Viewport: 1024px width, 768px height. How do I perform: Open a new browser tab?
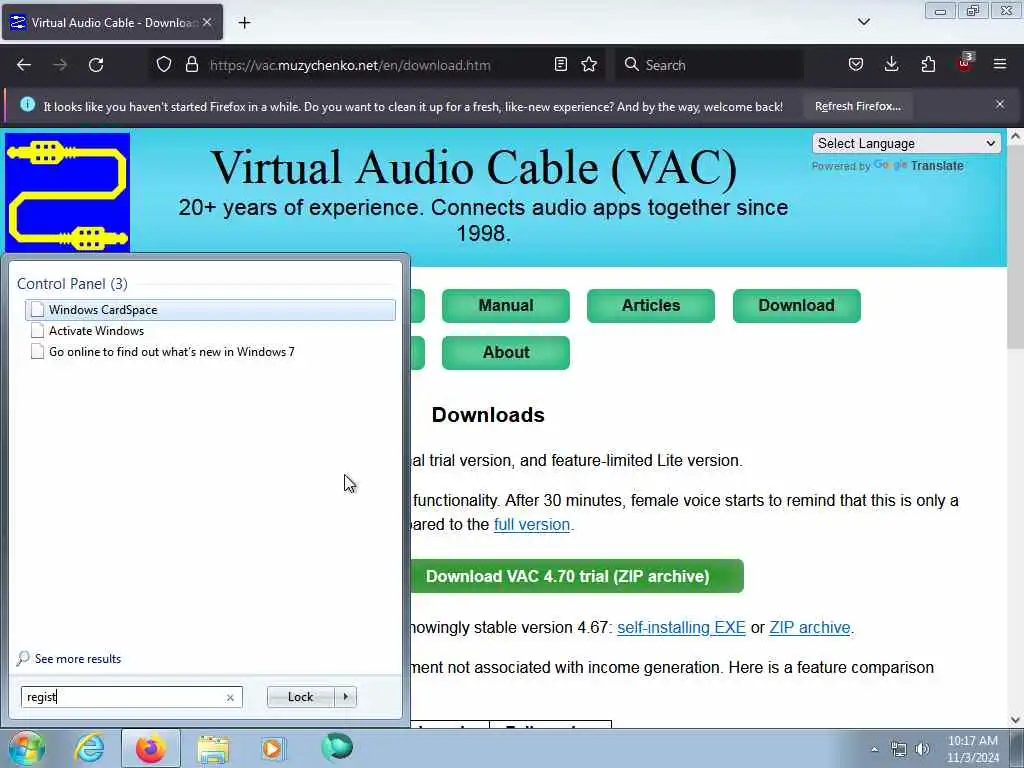[244, 23]
